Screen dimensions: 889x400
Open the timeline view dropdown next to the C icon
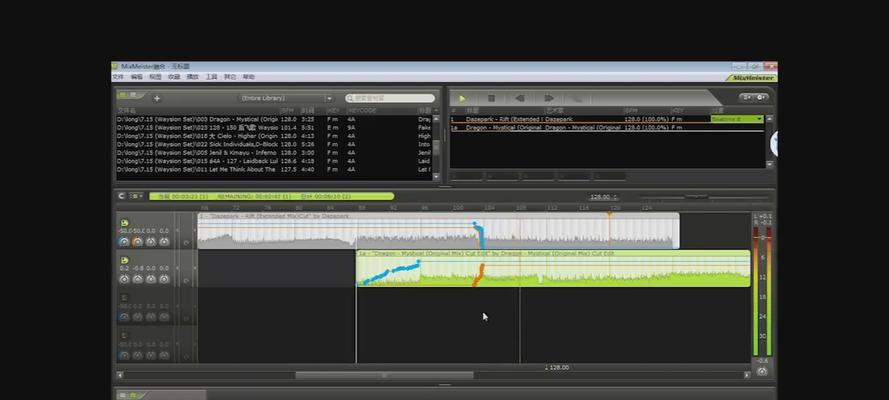click(x=136, y=196)
